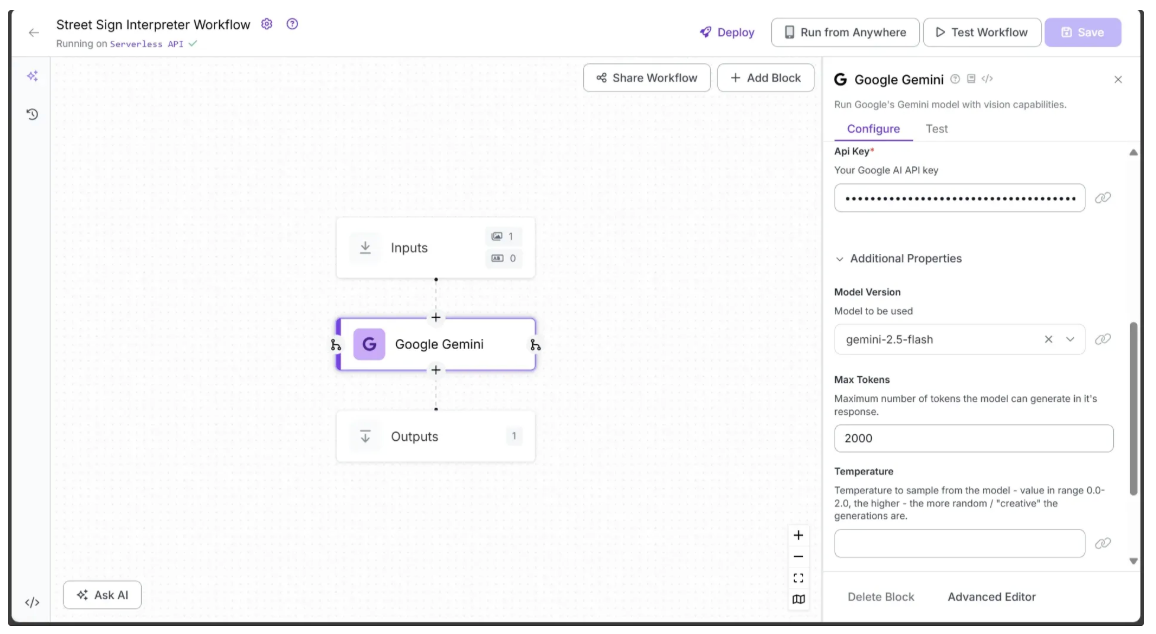This screenshot has height=634, width=1156.
Task: Click the Serverless API link
Action: click(x=146, y=44)
